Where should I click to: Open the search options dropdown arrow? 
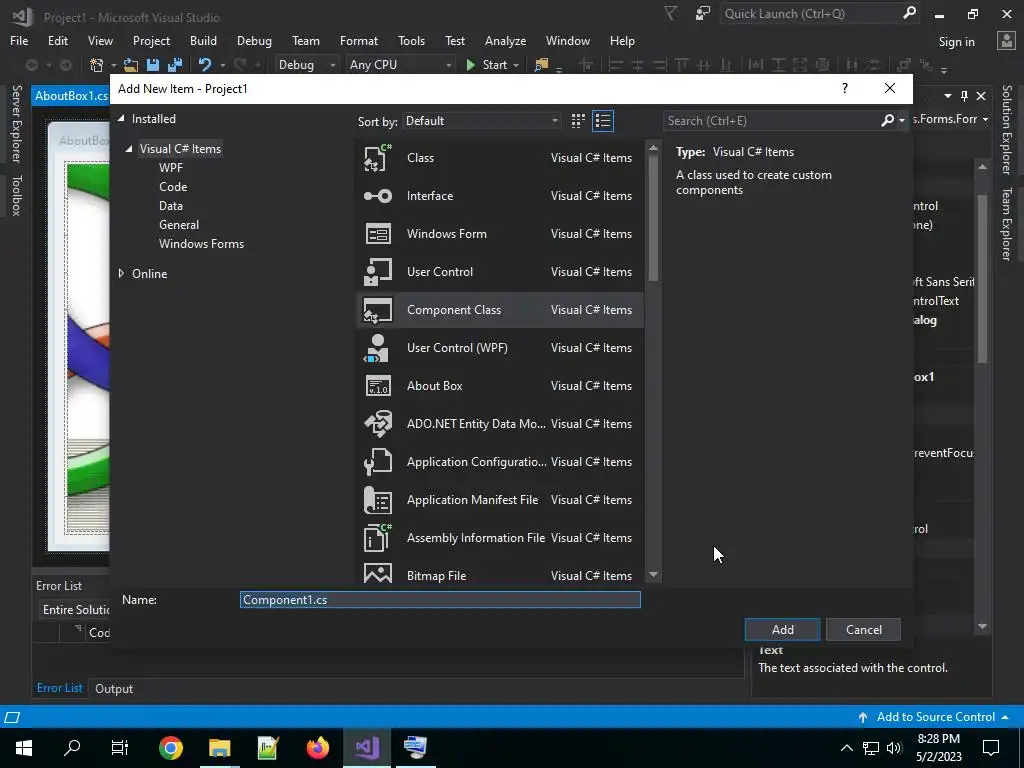pos(902,121)
